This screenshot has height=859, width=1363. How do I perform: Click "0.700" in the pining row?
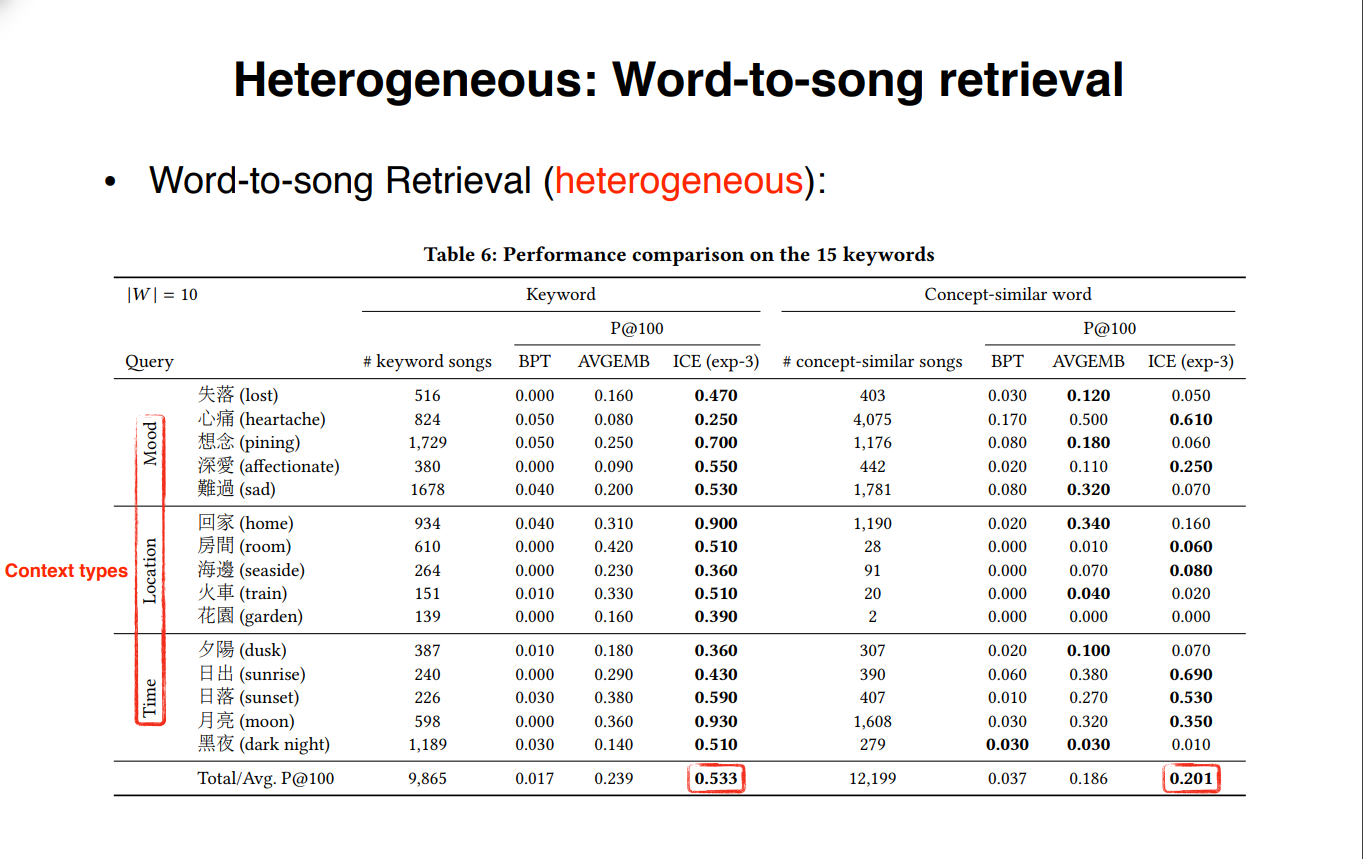(716, 442)
